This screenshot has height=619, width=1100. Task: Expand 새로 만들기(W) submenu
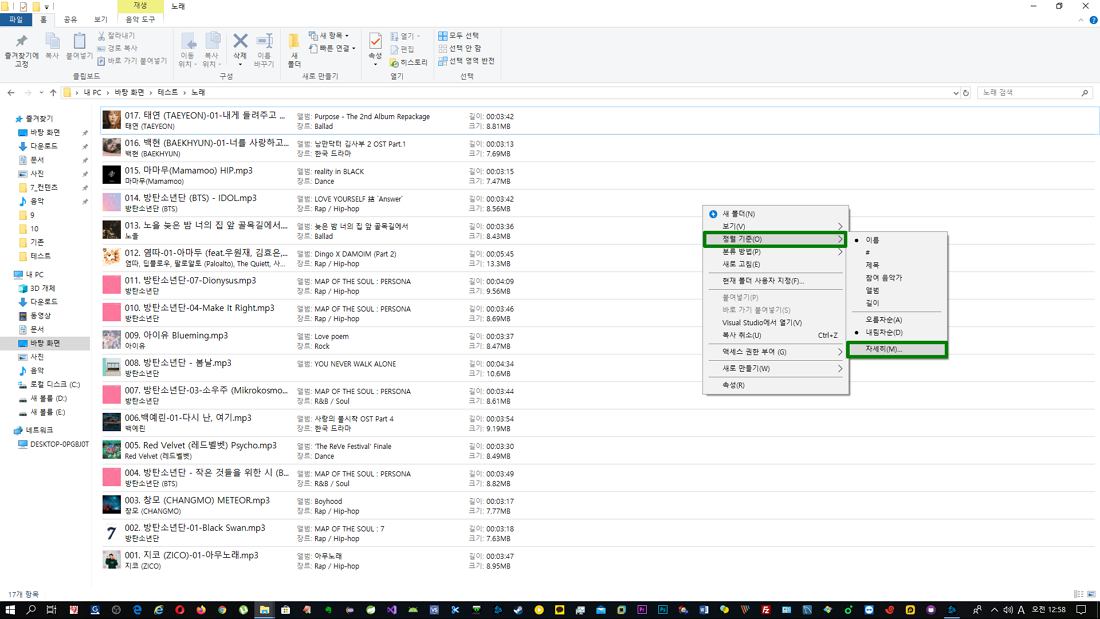(775, 368)
